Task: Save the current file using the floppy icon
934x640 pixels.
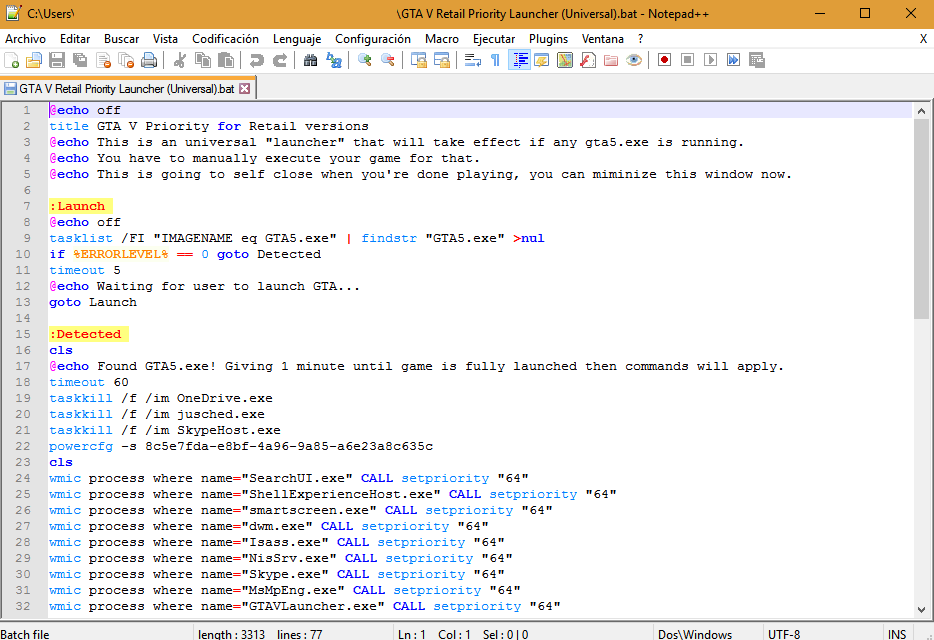Action: click(x=57, y=60)
